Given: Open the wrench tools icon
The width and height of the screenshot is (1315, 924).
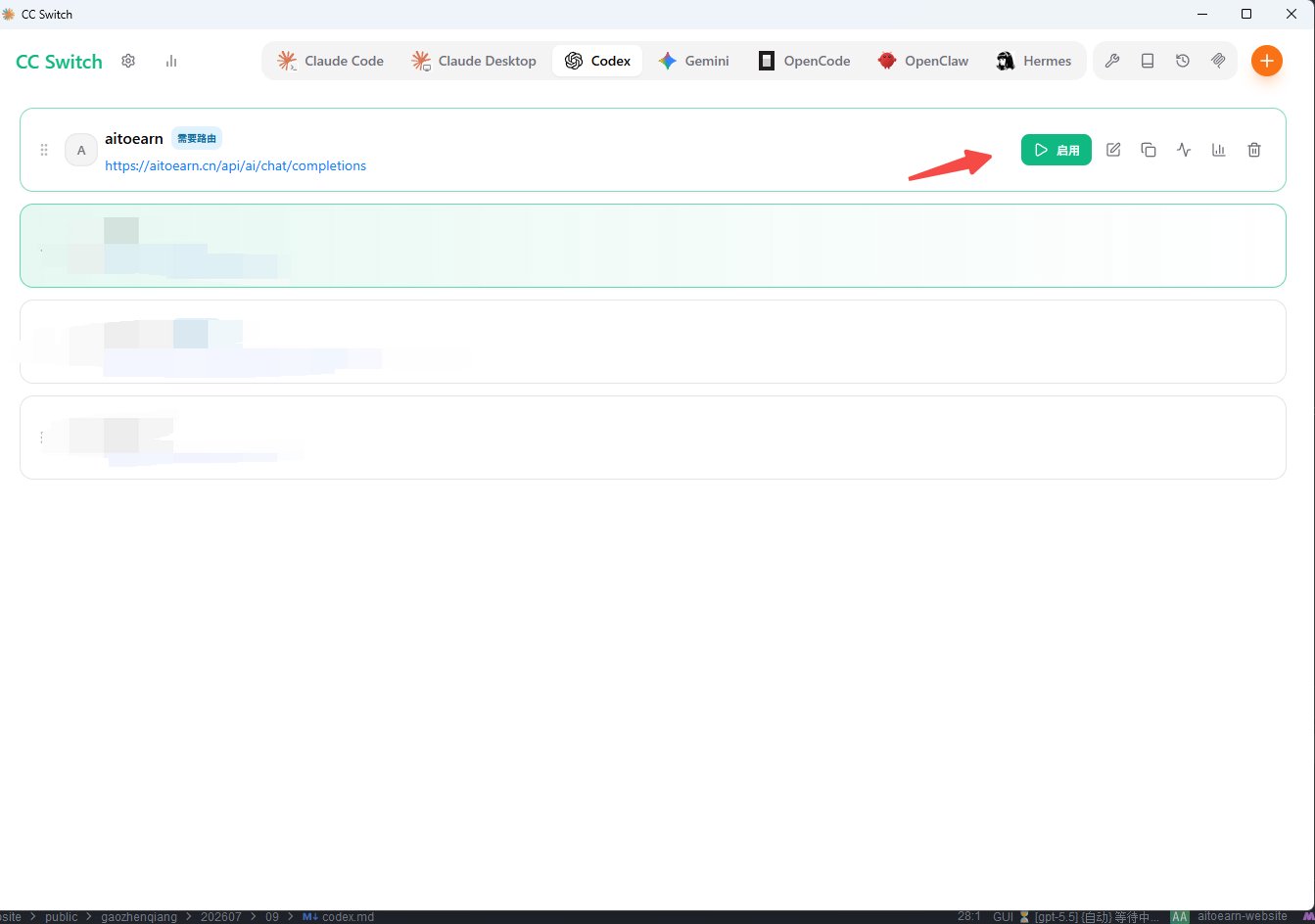Looking at the screenshot, I should point(1112,61).
